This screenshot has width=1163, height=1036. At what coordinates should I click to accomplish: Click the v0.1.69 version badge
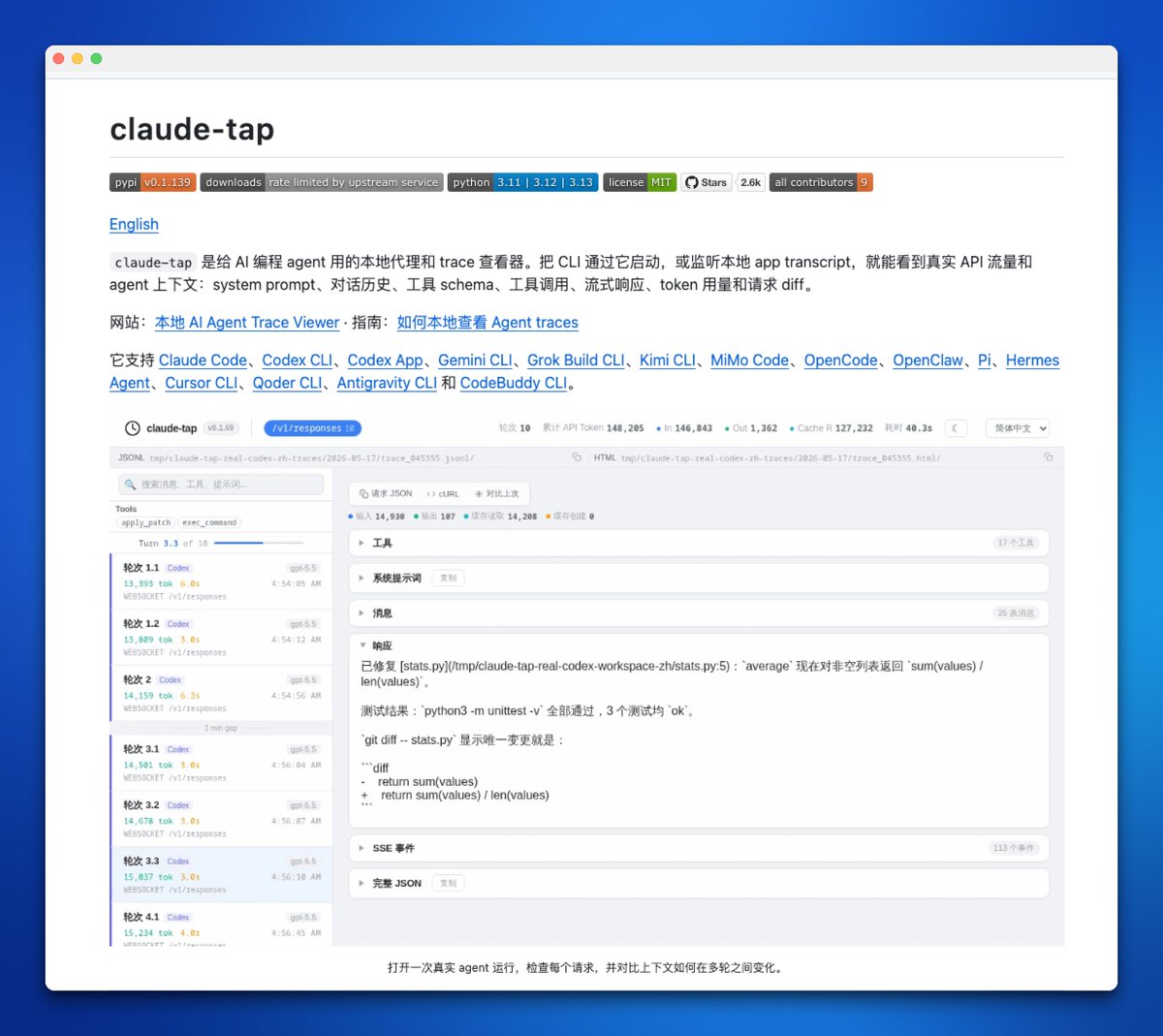point(221,428)
